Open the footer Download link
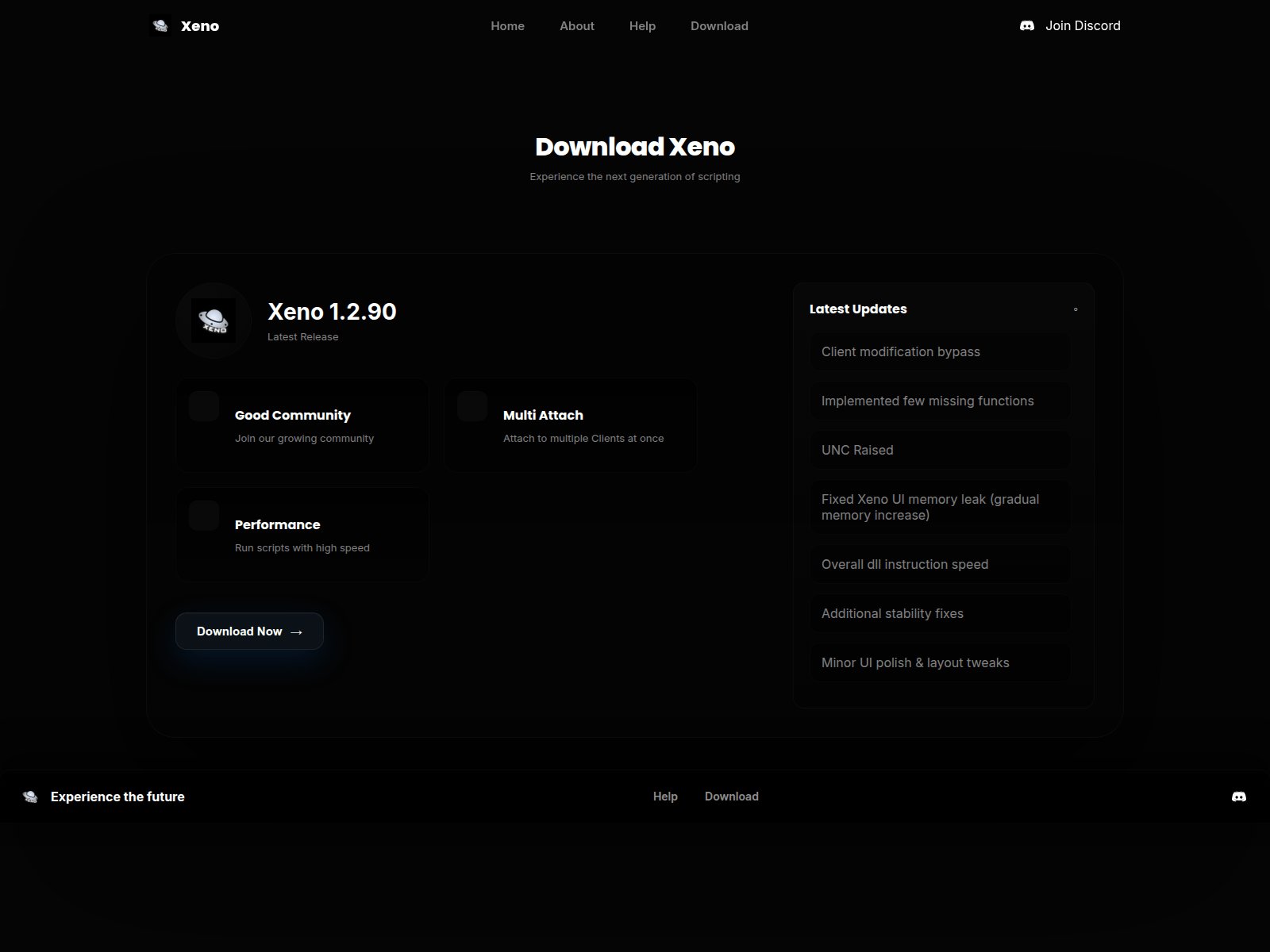The width and height of the screenshot is (1270, 952). click(732, 797)
